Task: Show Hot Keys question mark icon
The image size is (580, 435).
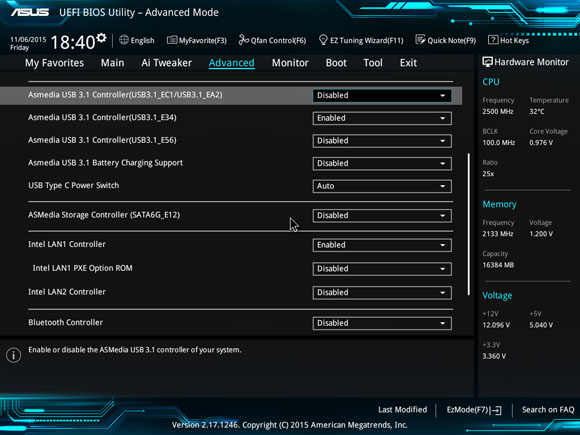Action: pyautogui.click(x=493, y=40)
